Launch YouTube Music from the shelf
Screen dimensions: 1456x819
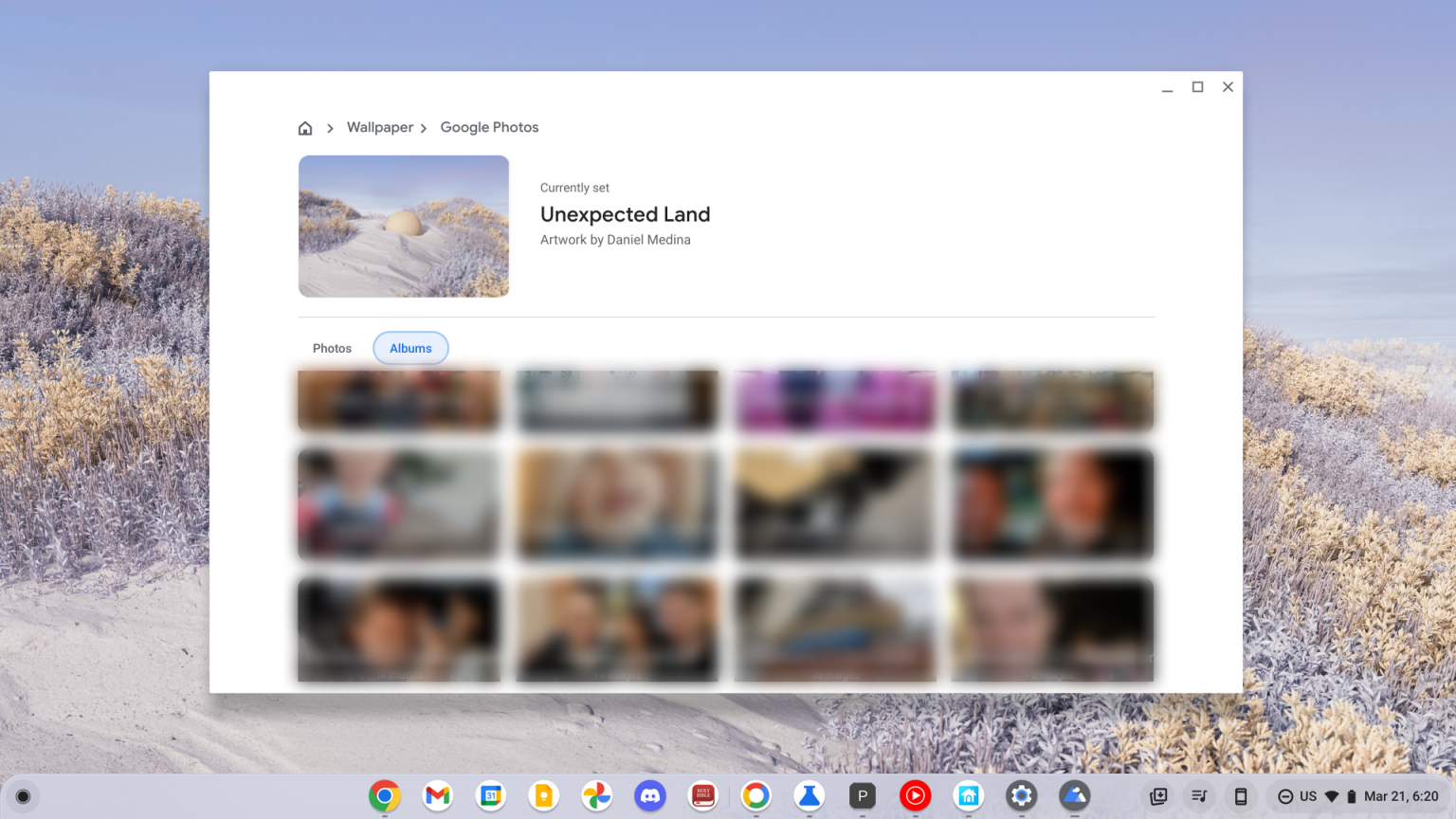pyautogui.click(x=915, y=796)
